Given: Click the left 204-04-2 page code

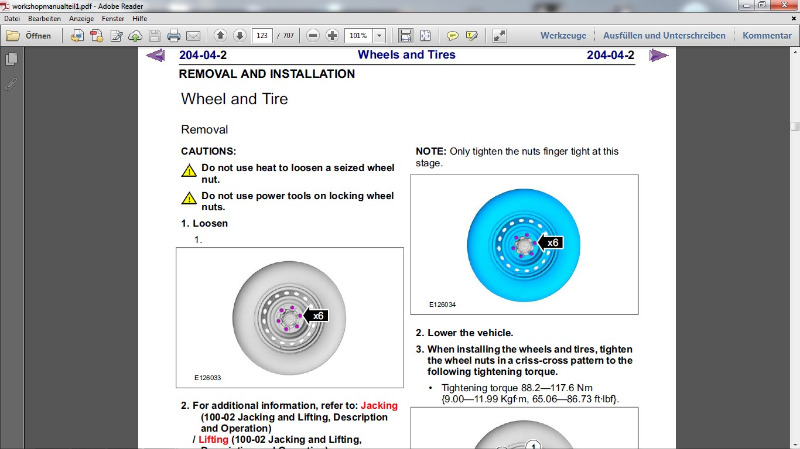Looking at the screenshot, I should click(203, 55).
